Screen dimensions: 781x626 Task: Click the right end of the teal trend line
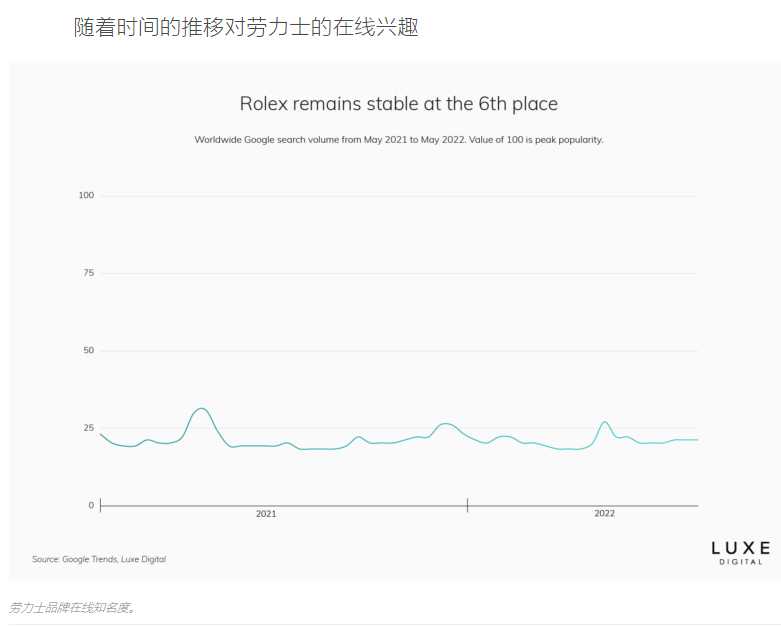pyautogui.click(x=697, y=440)
